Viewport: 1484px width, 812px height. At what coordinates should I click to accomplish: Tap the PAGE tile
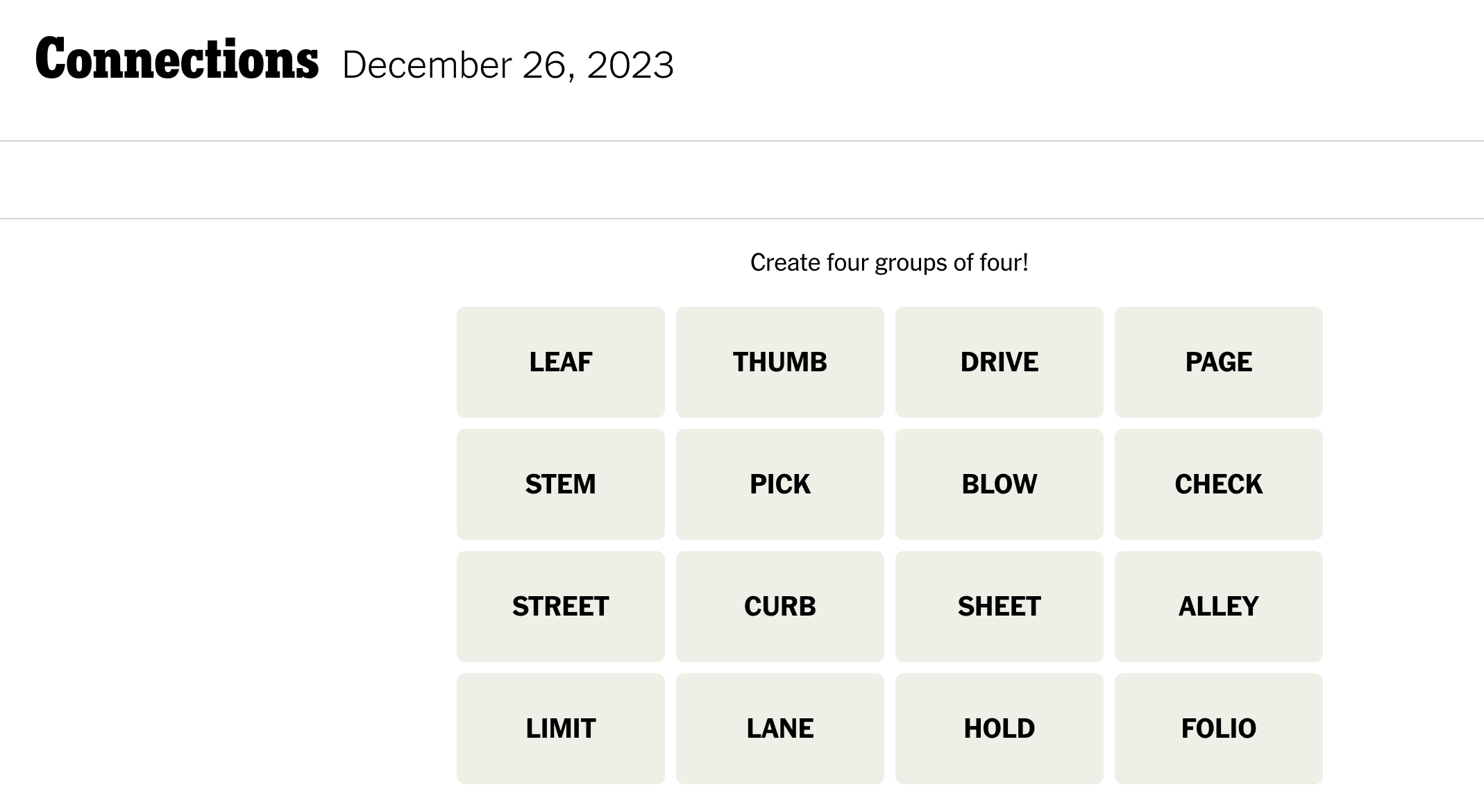point(1218,362)
